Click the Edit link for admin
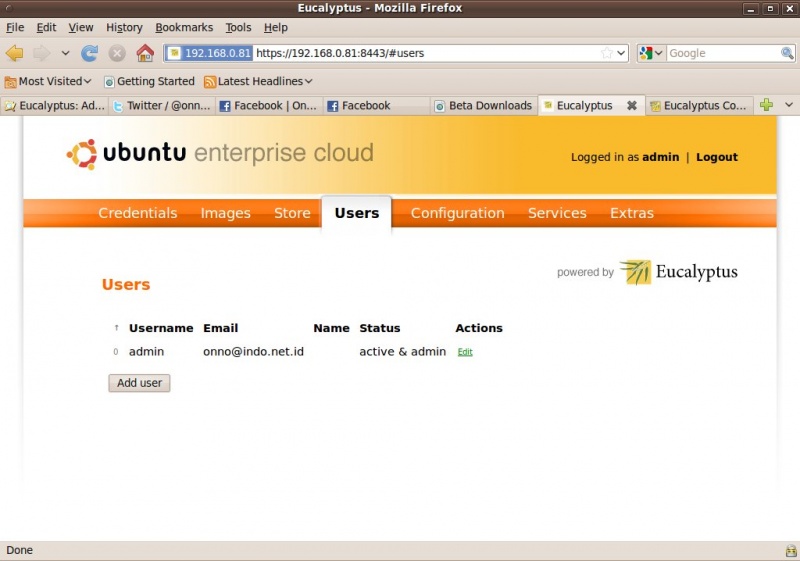 [465, 352]
